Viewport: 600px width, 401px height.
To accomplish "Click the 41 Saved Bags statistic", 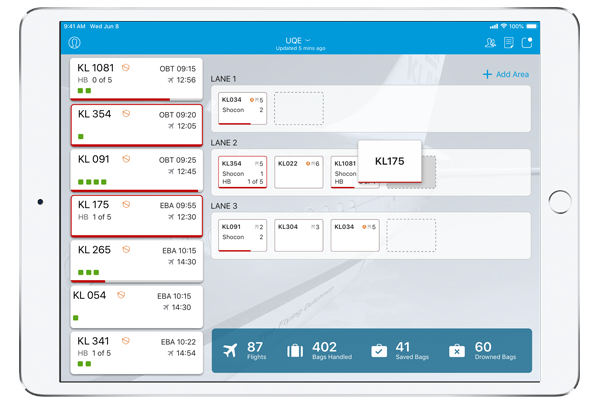I will point(412,350).
